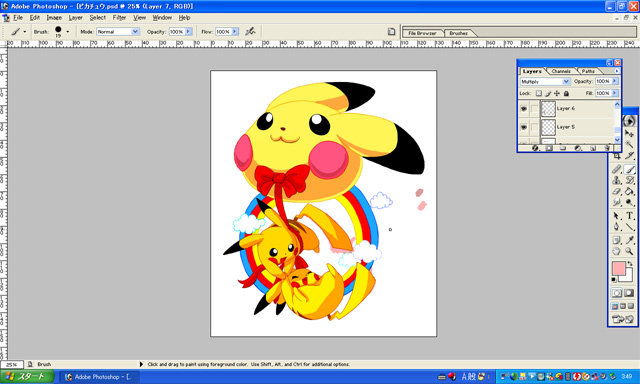Create new layer set folder
640x384 pixels.
(563, 148)
